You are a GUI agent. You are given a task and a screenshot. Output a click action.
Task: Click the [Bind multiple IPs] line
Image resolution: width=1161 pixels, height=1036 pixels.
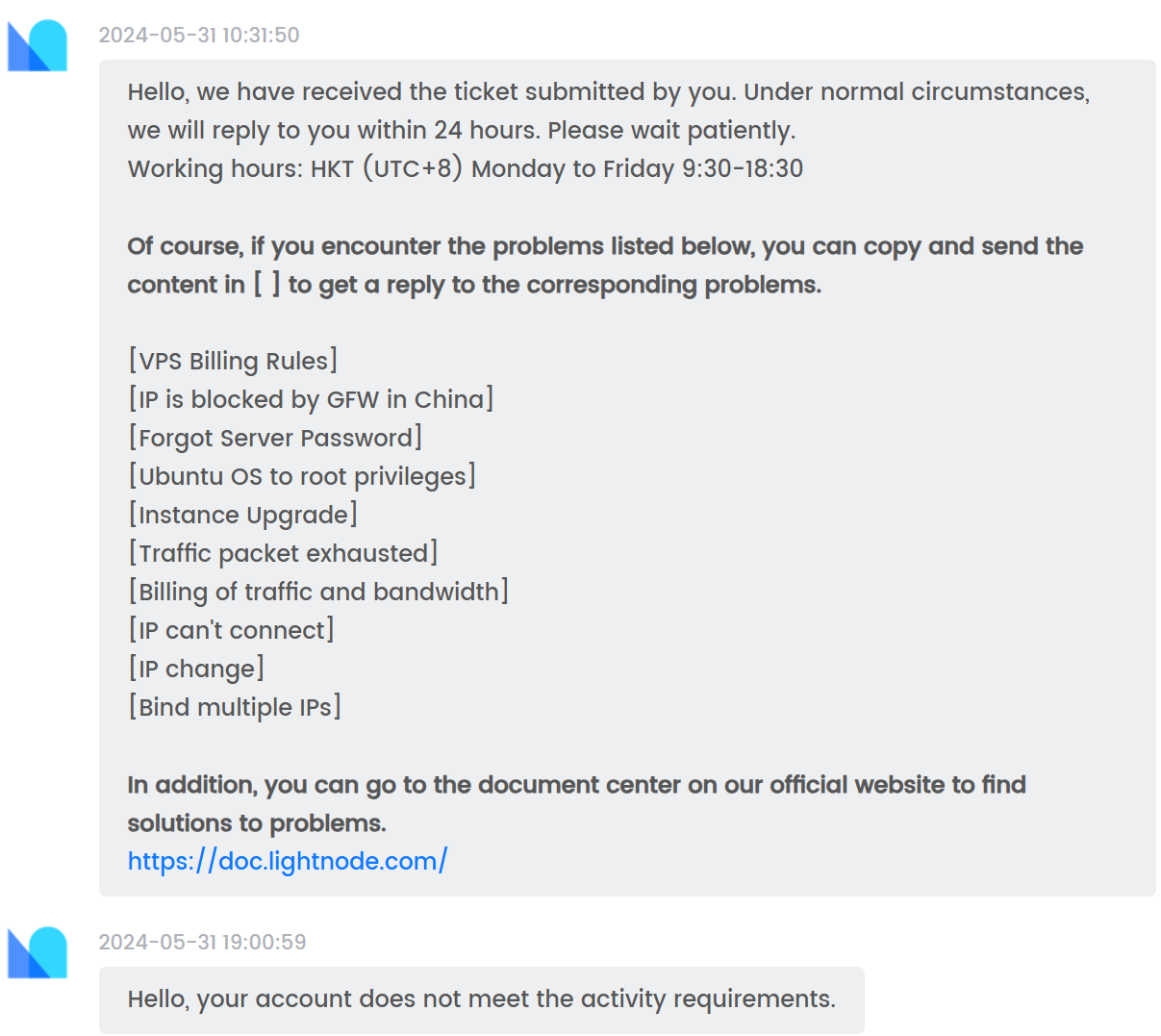pyautogui.click(x=235, y=707)
